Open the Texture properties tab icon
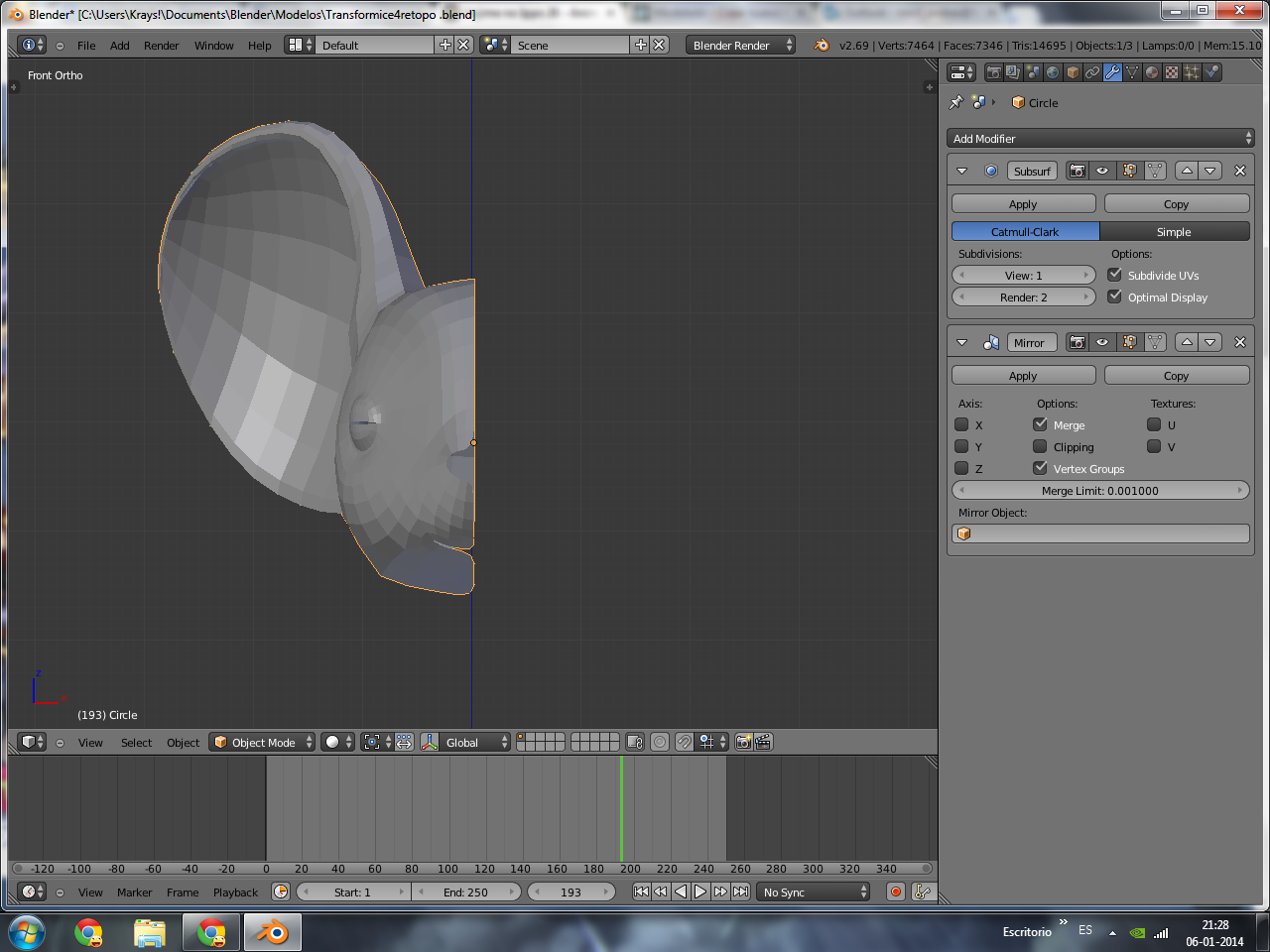 click(x=1172, y=72)
